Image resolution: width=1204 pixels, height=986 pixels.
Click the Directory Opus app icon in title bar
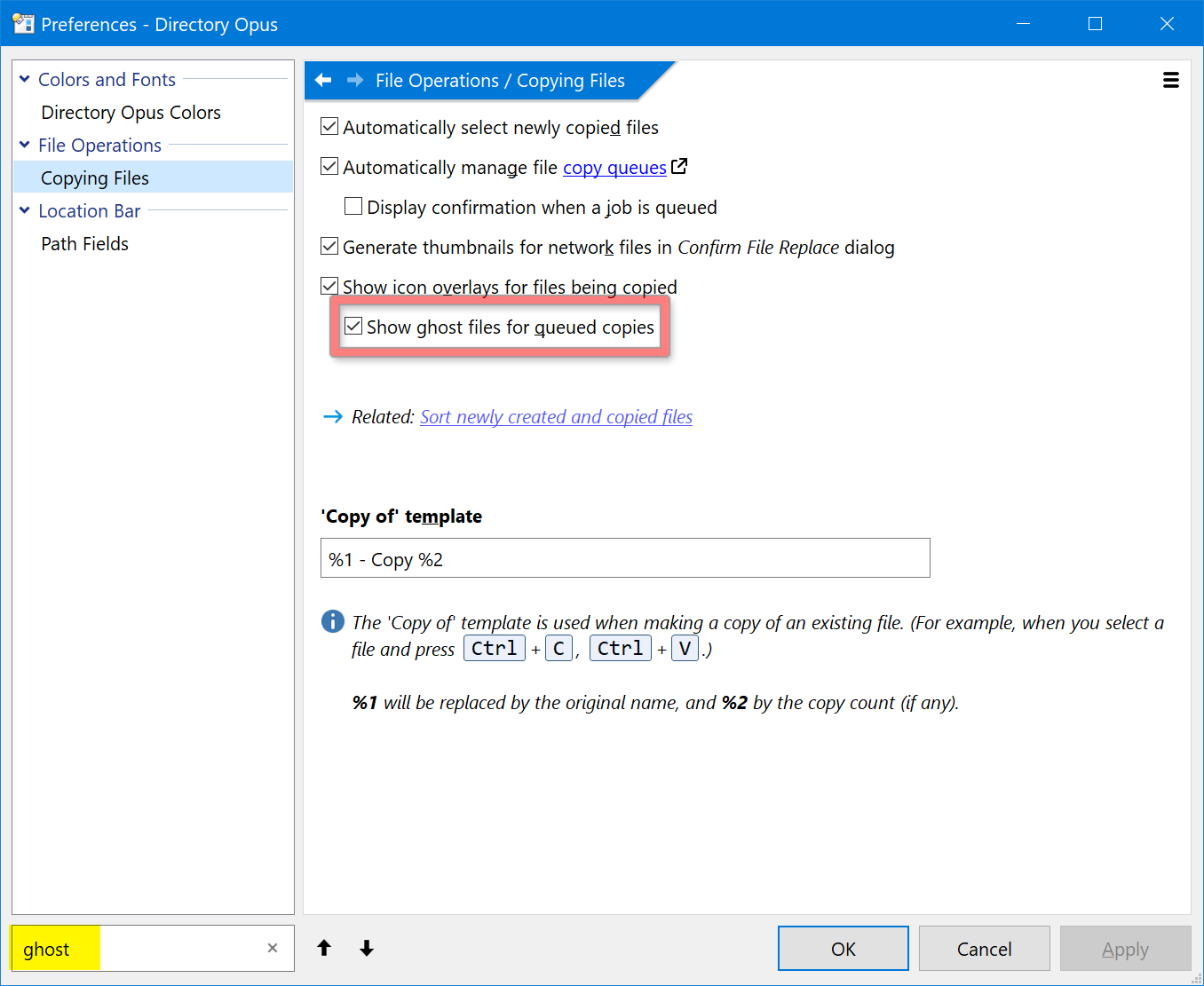[x=23, y=24]
